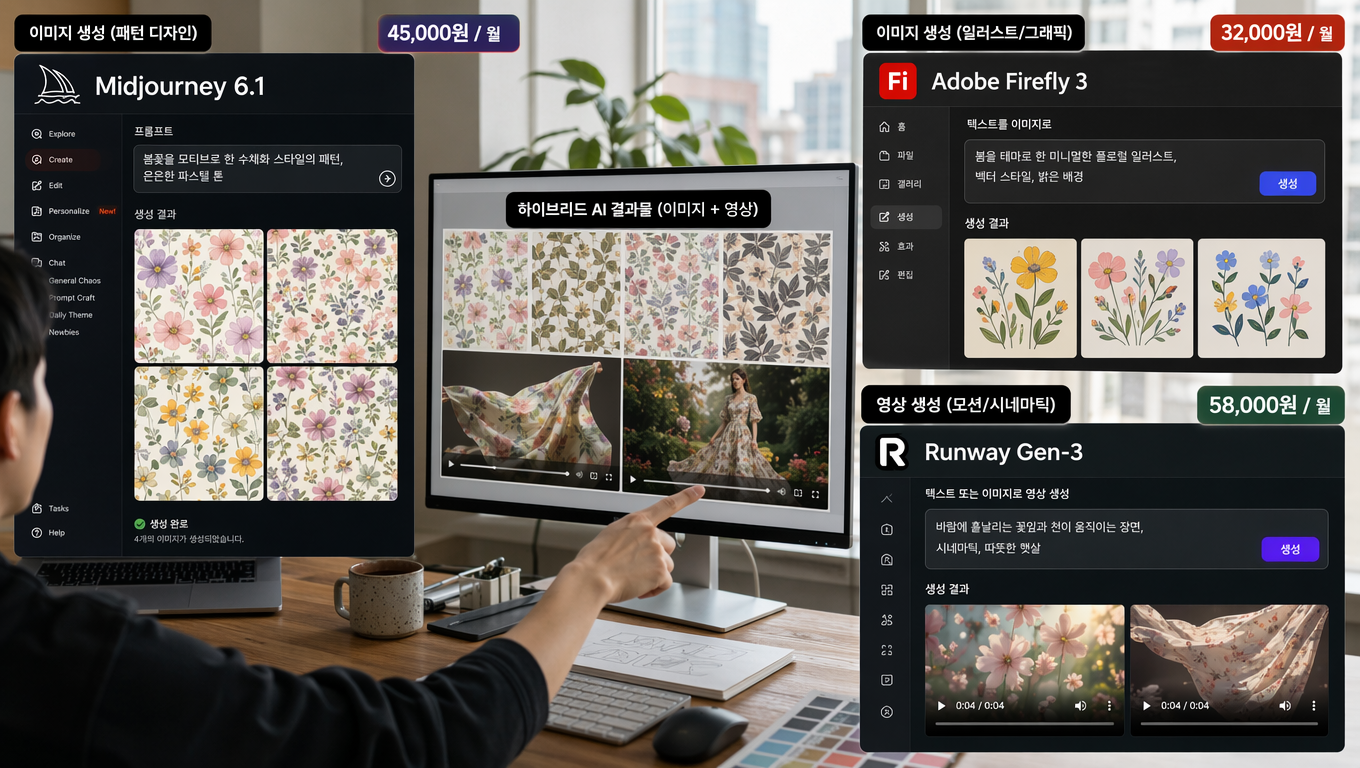Seek on the Runway fabric video progress bar
This screenshot has width=1360, height=768.
point(1229,723)
